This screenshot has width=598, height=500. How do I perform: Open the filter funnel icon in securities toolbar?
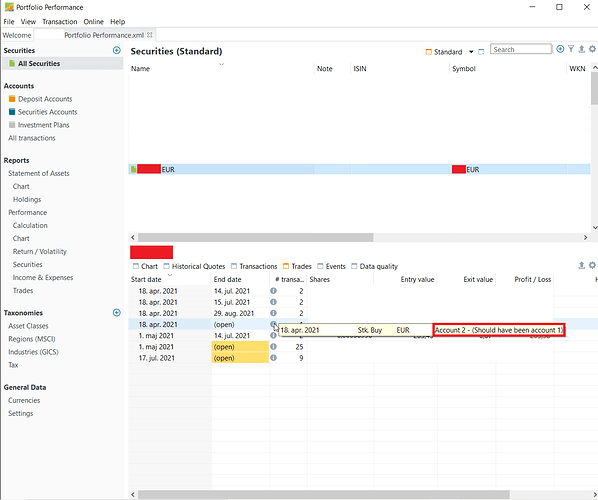(x=571, y=49)
